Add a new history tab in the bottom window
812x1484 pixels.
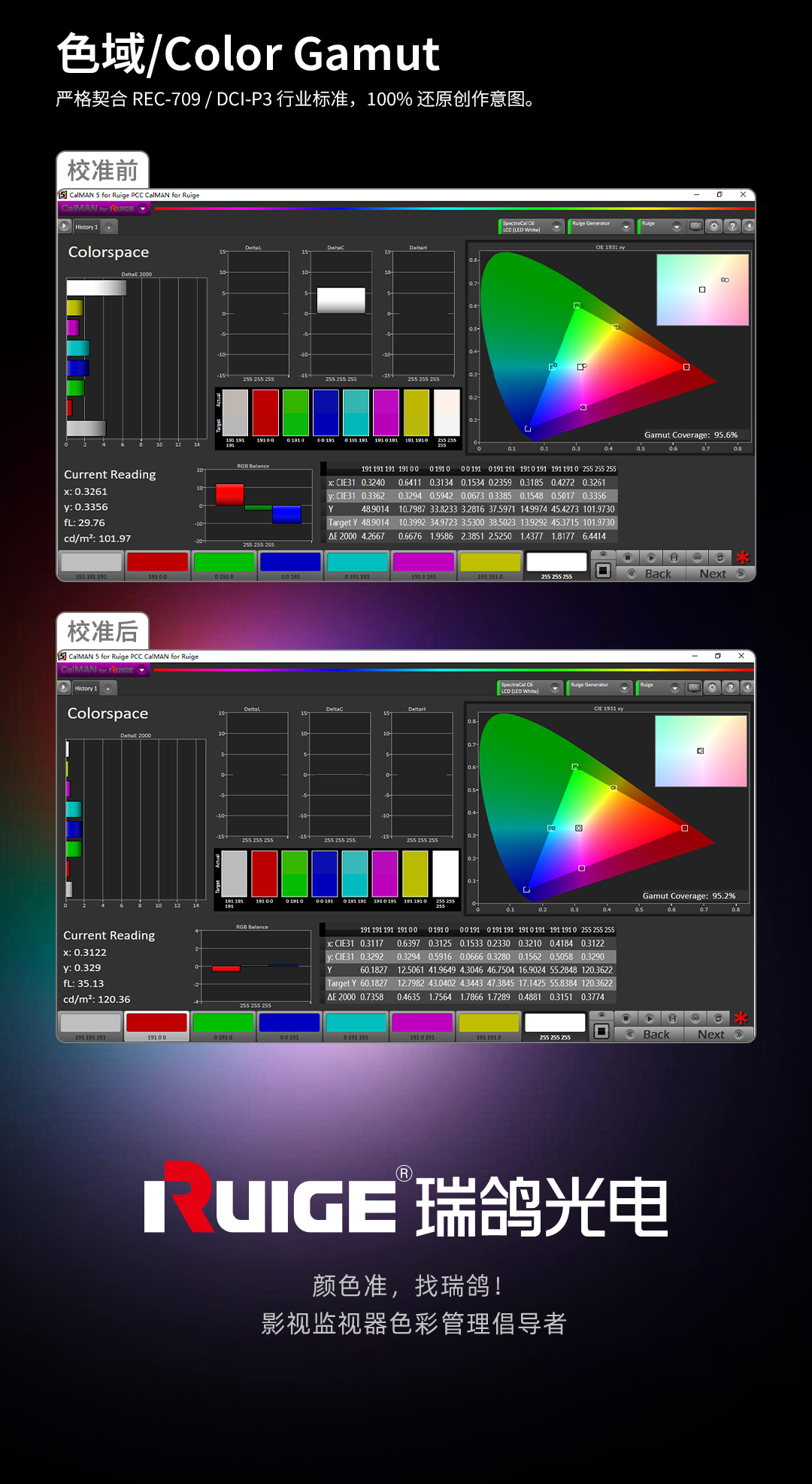click(x=108, y=688)
